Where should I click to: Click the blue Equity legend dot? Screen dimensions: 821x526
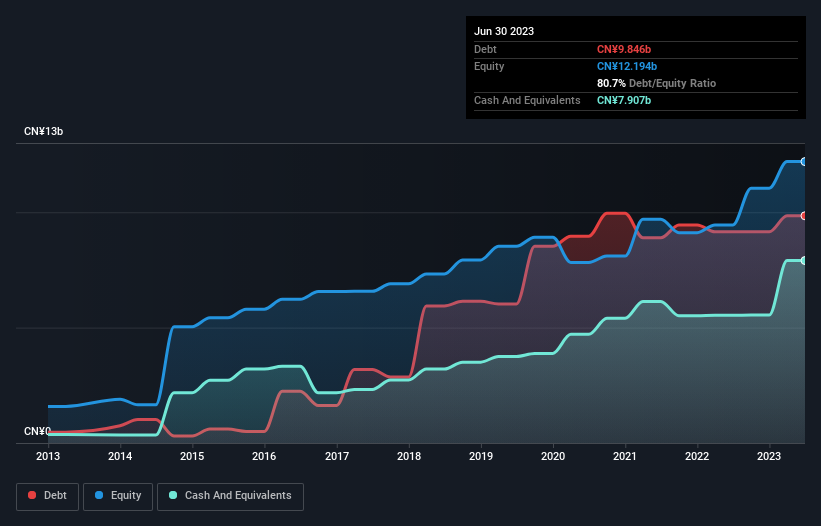tap(98, 495)
